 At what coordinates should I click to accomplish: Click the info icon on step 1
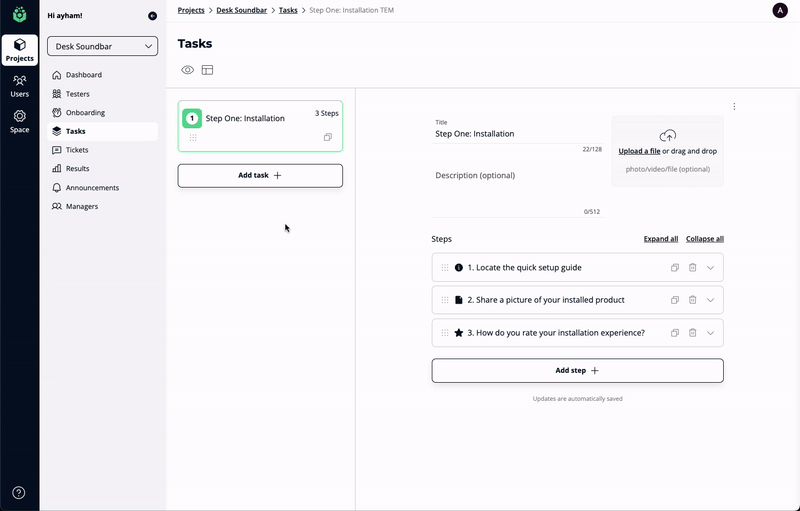click(x=459, y=267)
